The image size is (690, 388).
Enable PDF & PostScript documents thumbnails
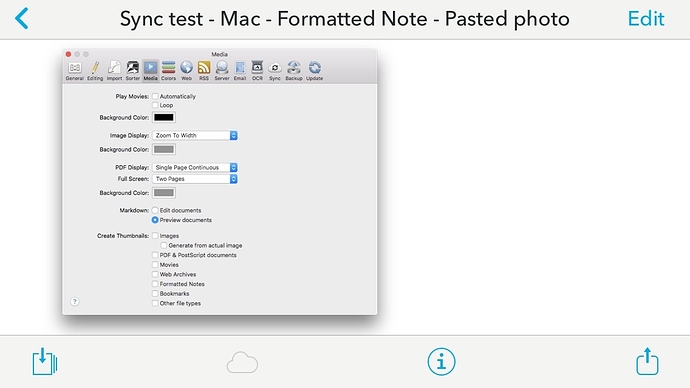point(155,255)
